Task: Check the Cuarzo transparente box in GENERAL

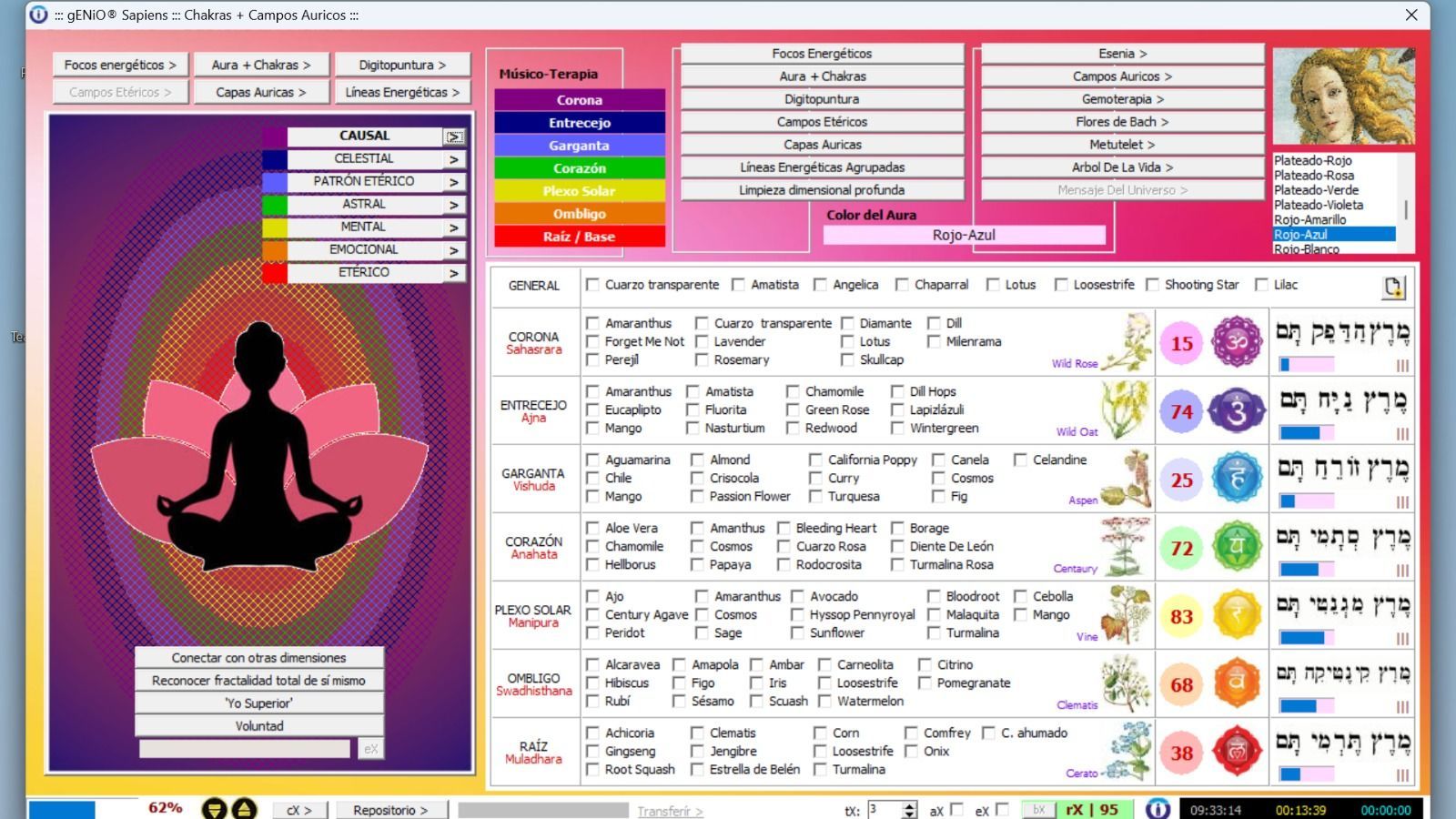Action: [593, 285]
